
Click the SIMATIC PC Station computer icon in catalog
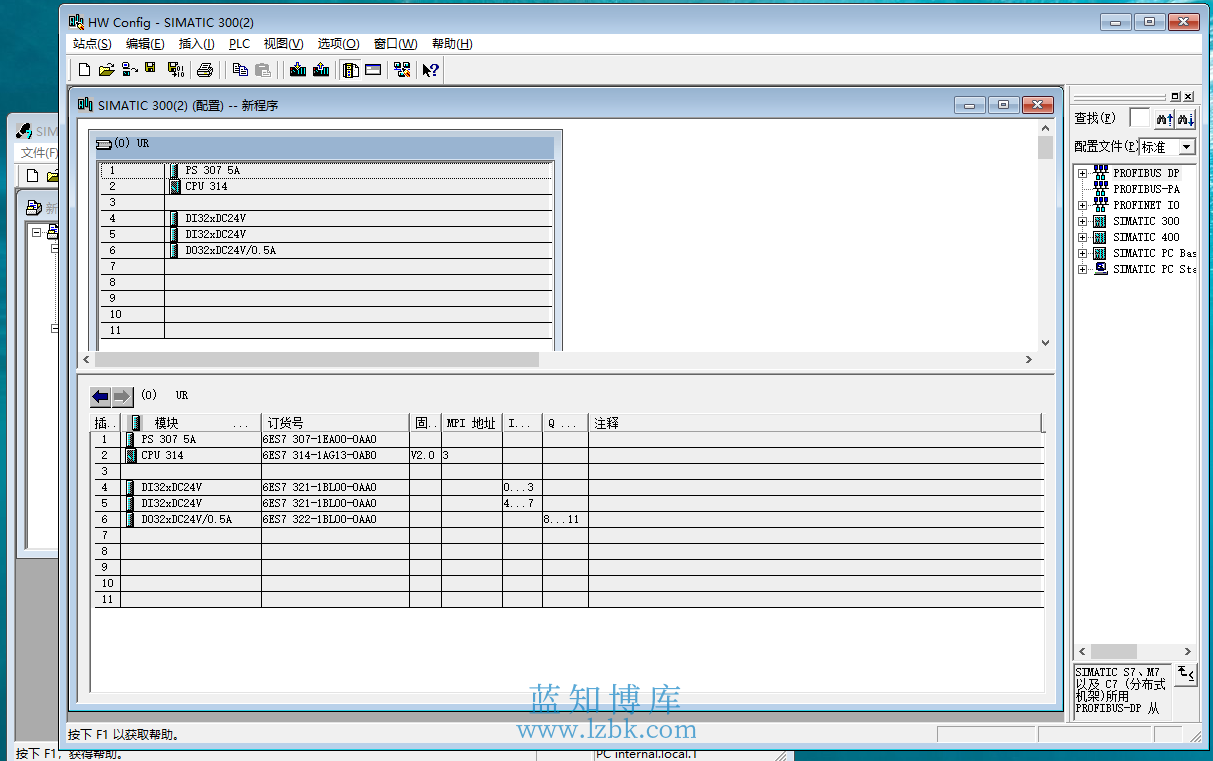click(x=1101, y=269)
